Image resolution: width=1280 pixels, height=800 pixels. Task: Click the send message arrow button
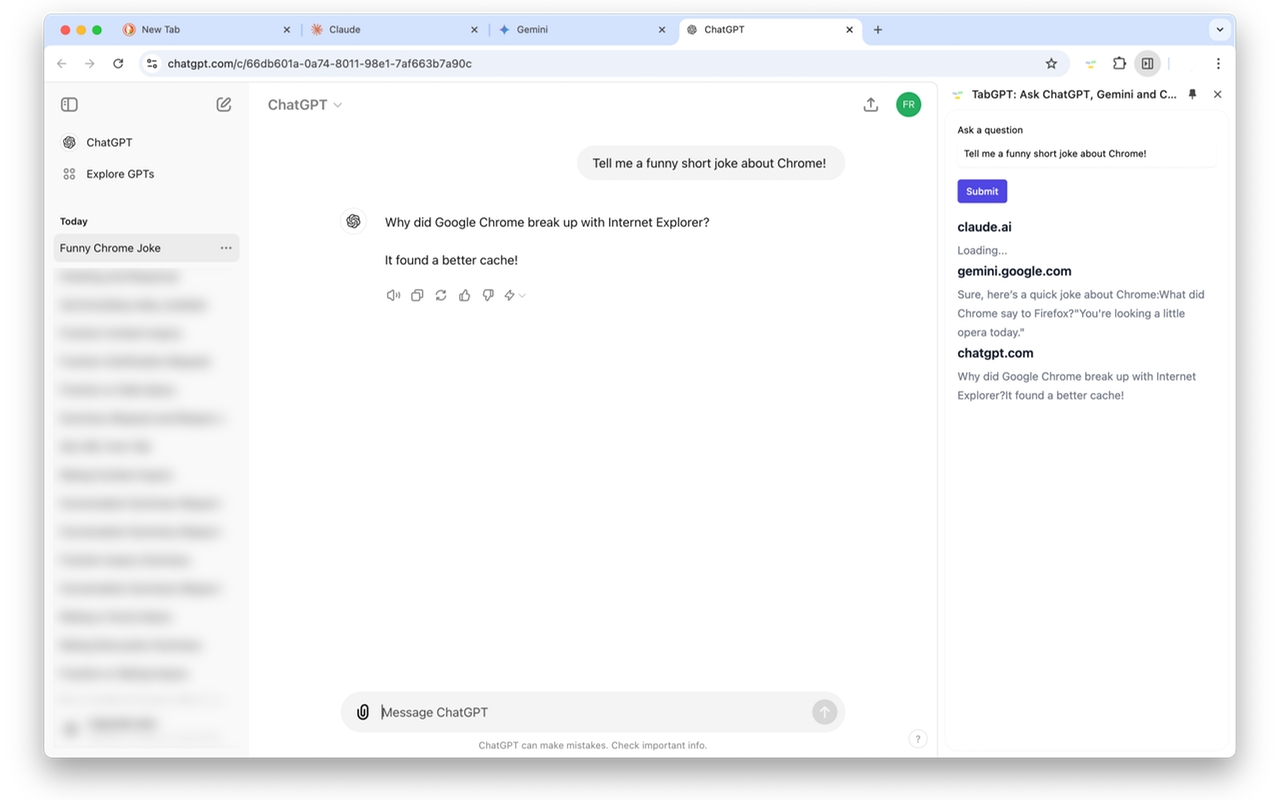824,712
